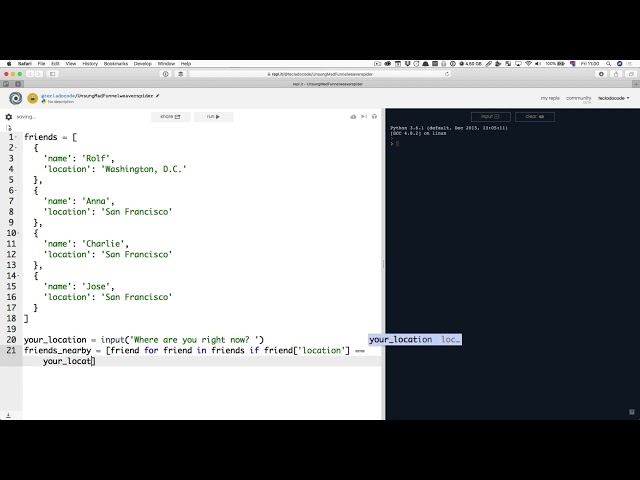Open Safari downloads icon

(x=601, y=74)
